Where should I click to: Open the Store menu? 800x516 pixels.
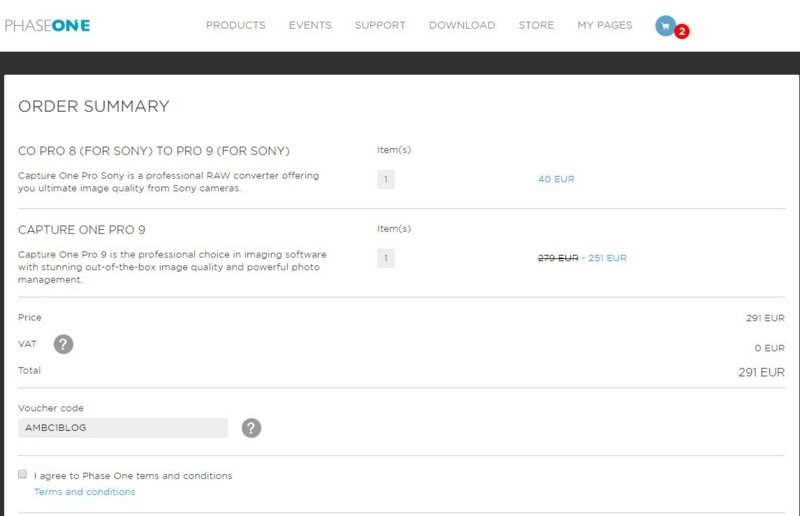tap(536, 25)
